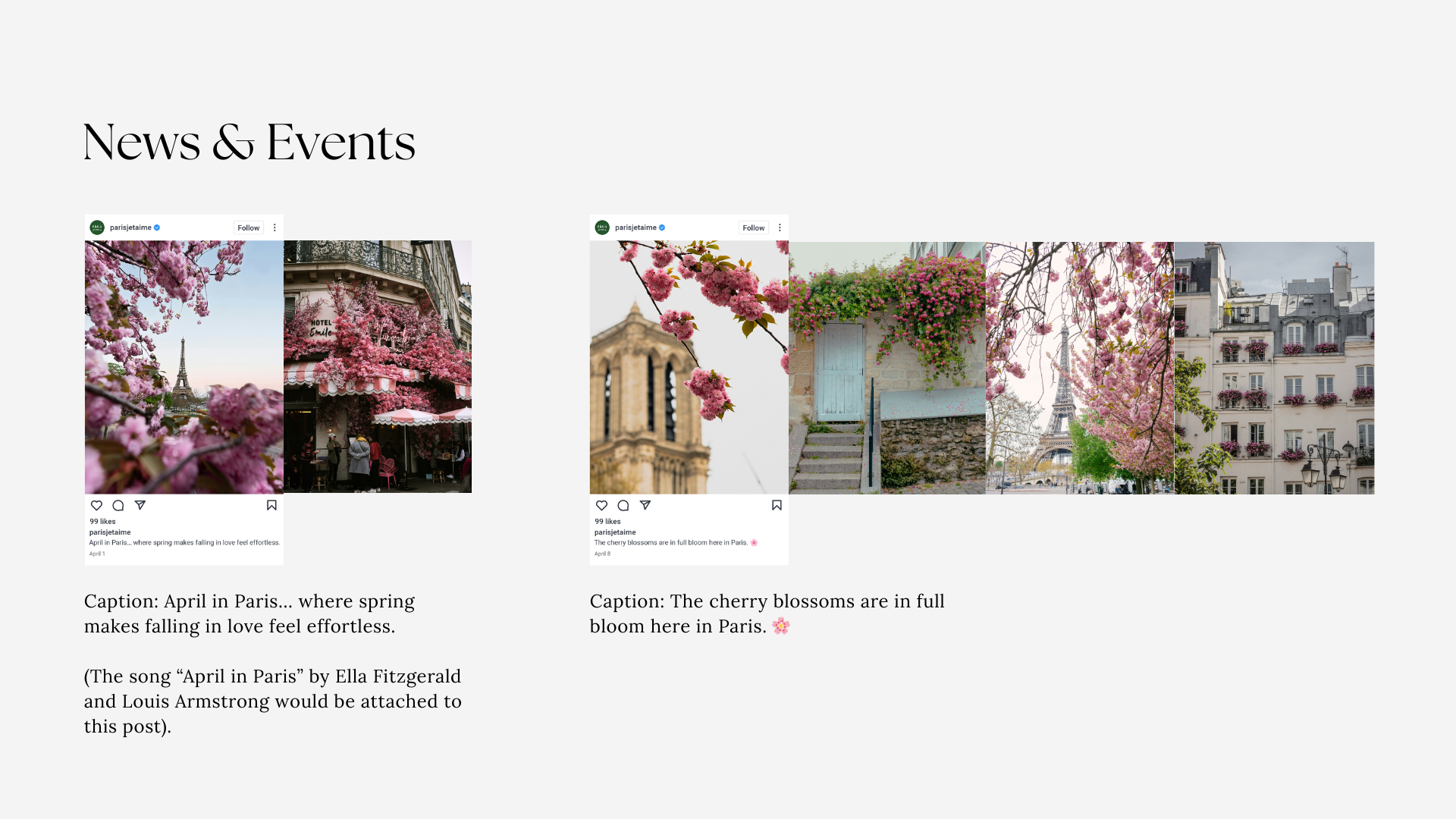Share the April 8 cherry blossom post

pyautogui.click(x=645, y=505)
